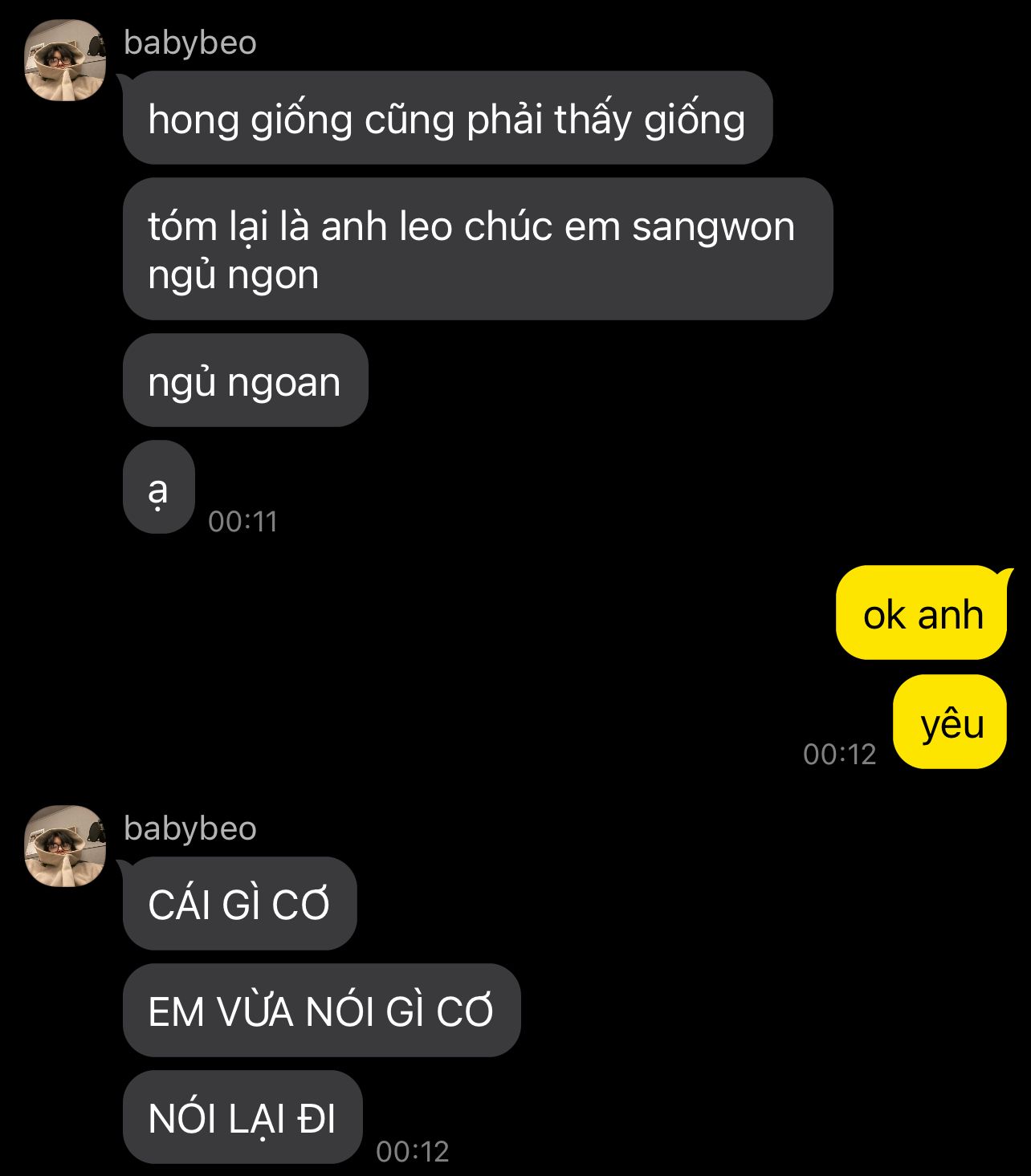
Task: Tap the 00:12 timestamp beside 'yêu'
Action: point(839,755)
